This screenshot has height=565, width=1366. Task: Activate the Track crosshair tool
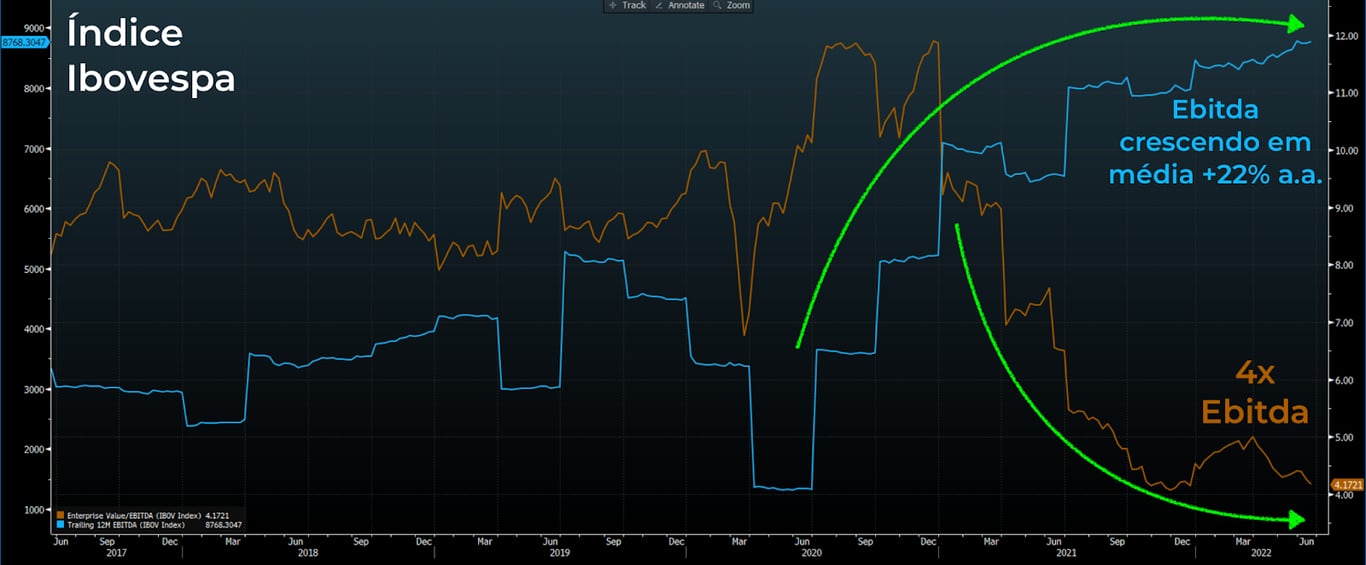[x=628, y=5]
